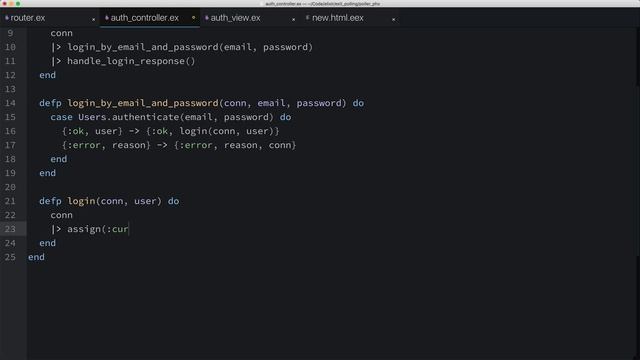This screenshot has width=640, height=360.
Task: Click line number 14 in the gutter
Action: pos(10,103)
